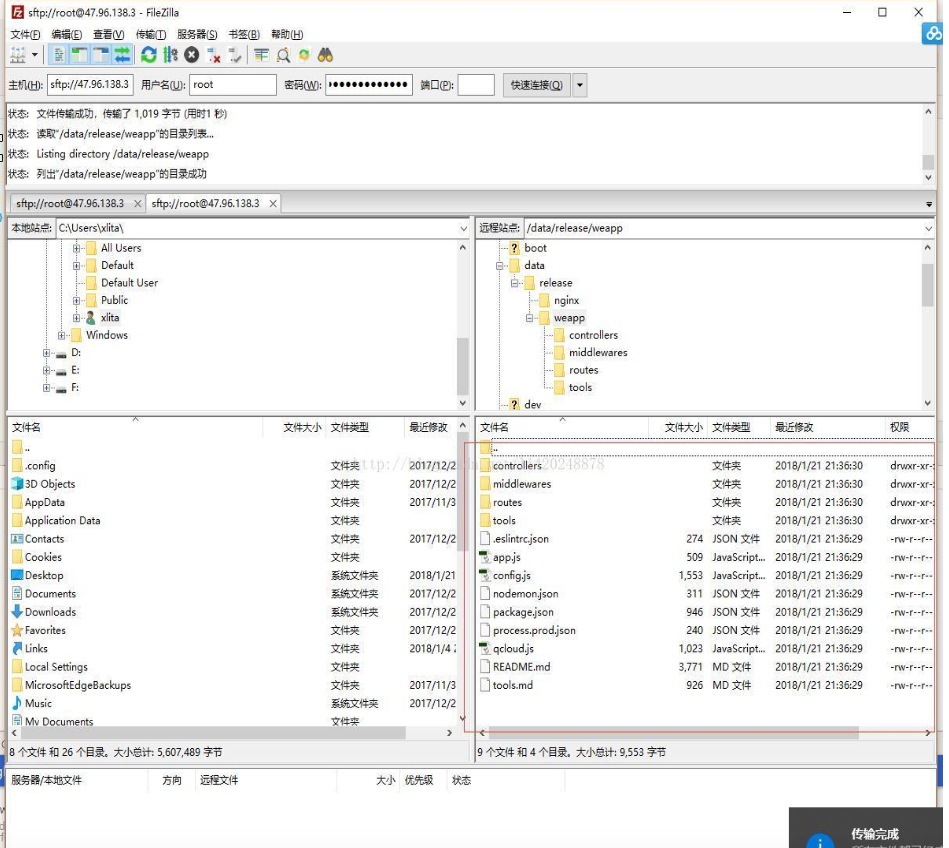Screen dimensions: 949x848
Task: Toggle the local directory tree display
Action: click(x=79, y=56)
